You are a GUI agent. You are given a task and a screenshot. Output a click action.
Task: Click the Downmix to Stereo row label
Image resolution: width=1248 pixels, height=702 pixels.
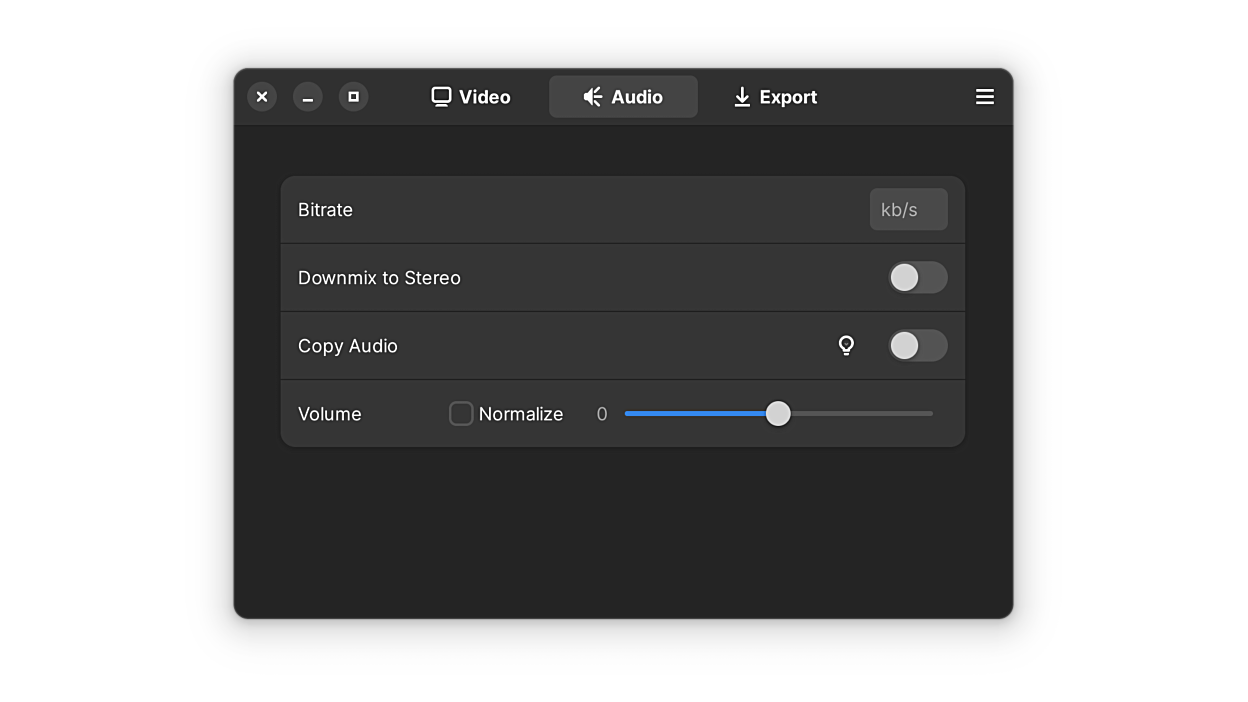pos(379,278)
